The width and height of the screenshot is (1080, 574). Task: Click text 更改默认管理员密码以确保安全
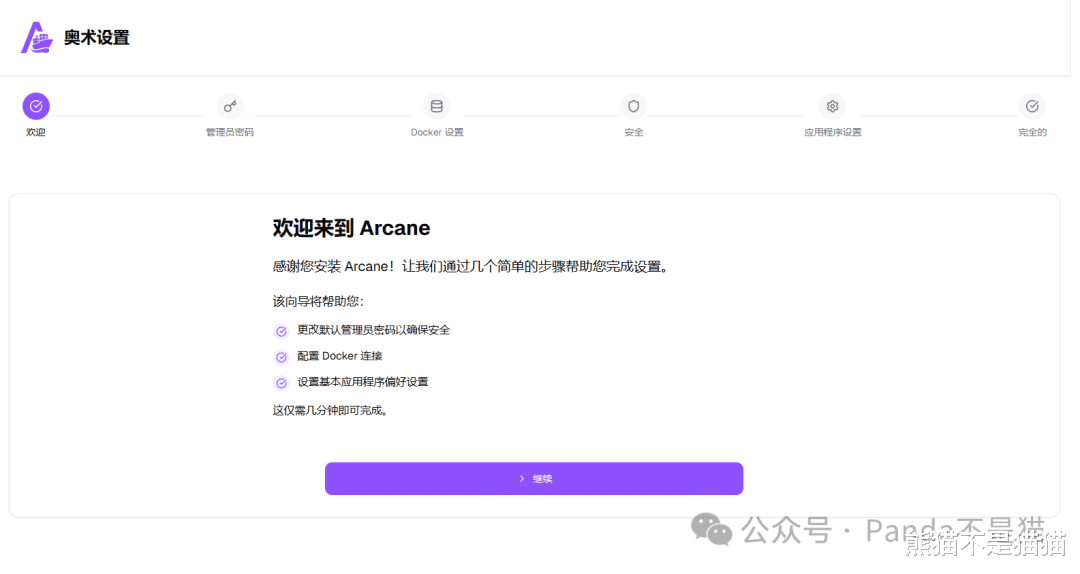[x=373, y=330]
